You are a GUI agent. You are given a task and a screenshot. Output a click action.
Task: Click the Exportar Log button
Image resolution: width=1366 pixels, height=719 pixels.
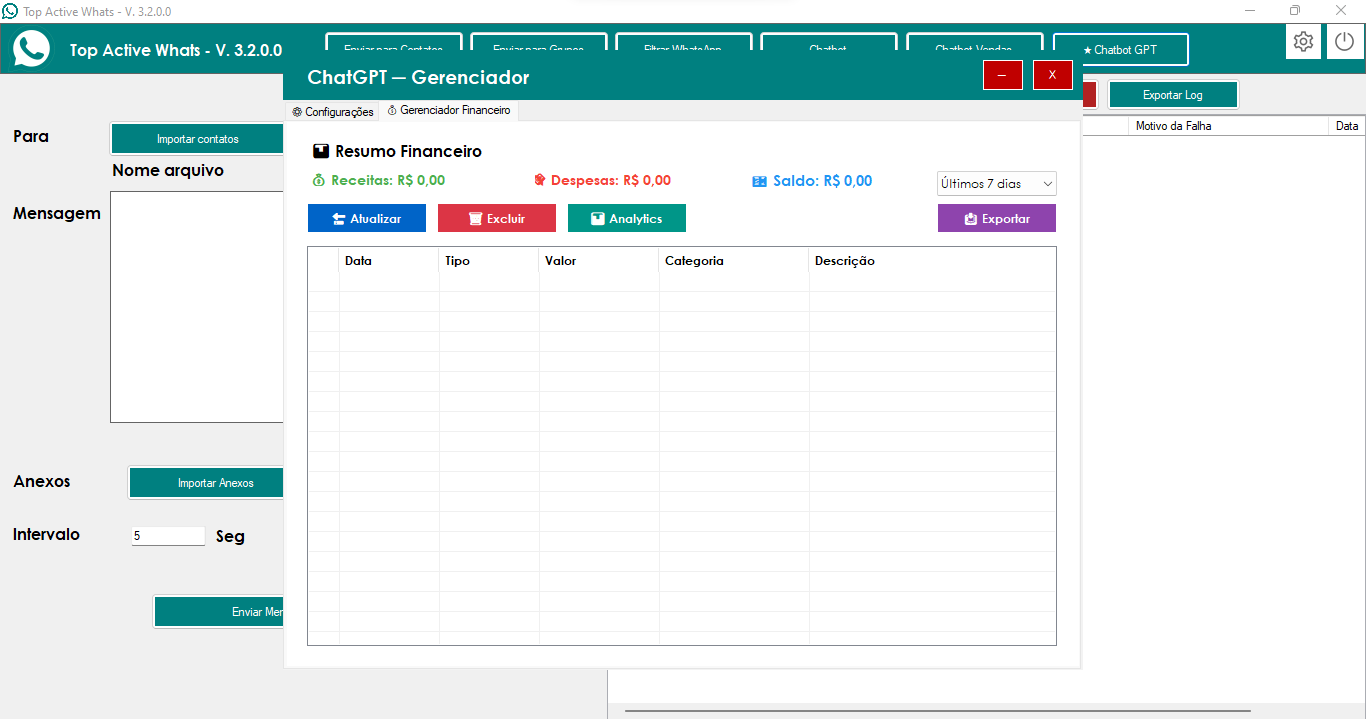click(1172, 95)
